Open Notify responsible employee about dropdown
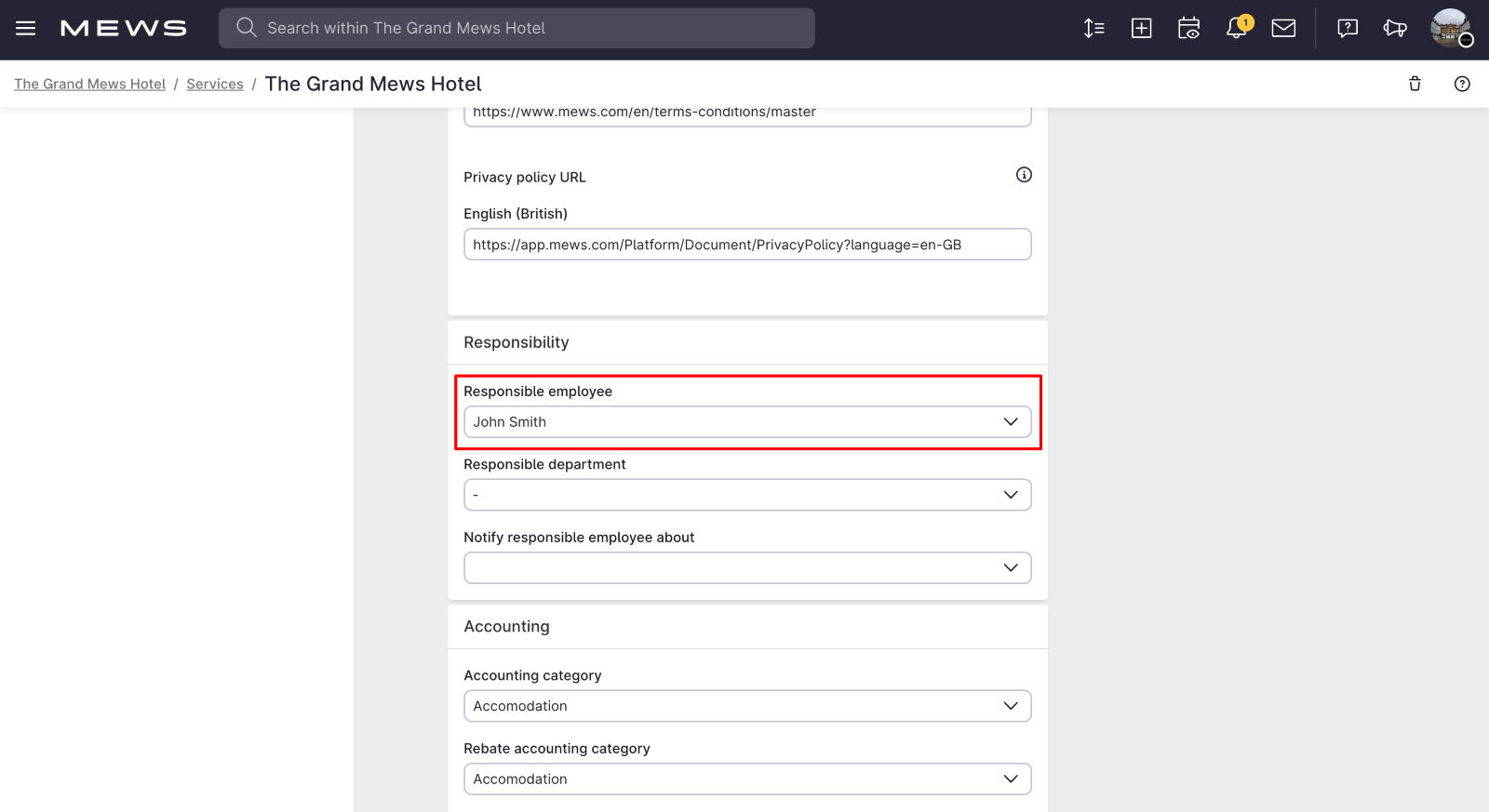Screen dimensions: 1489x812 746,567
